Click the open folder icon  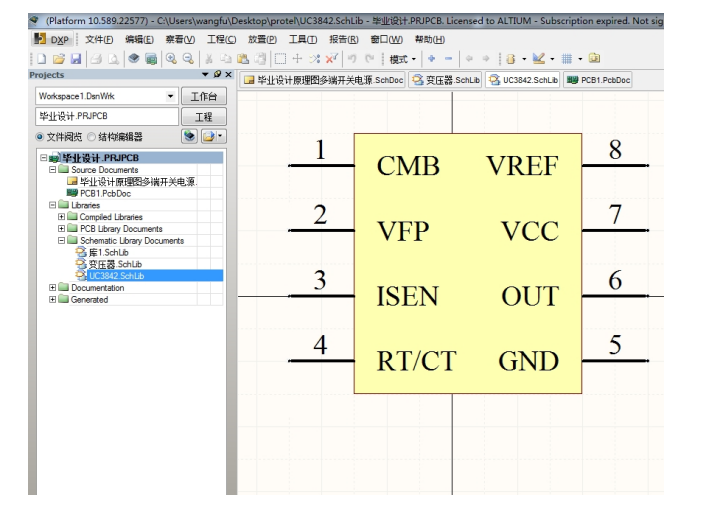59,59
